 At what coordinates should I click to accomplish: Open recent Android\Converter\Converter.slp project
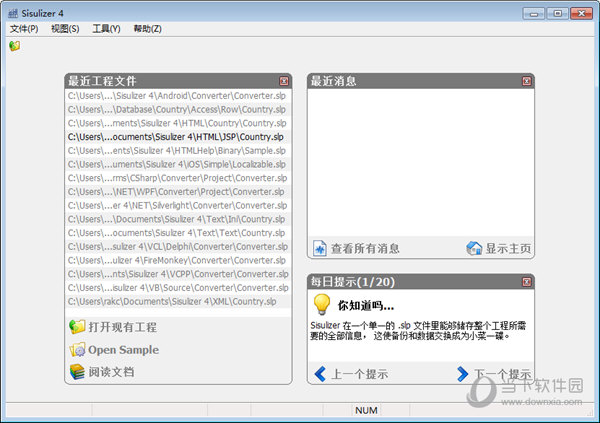point(178,96)
